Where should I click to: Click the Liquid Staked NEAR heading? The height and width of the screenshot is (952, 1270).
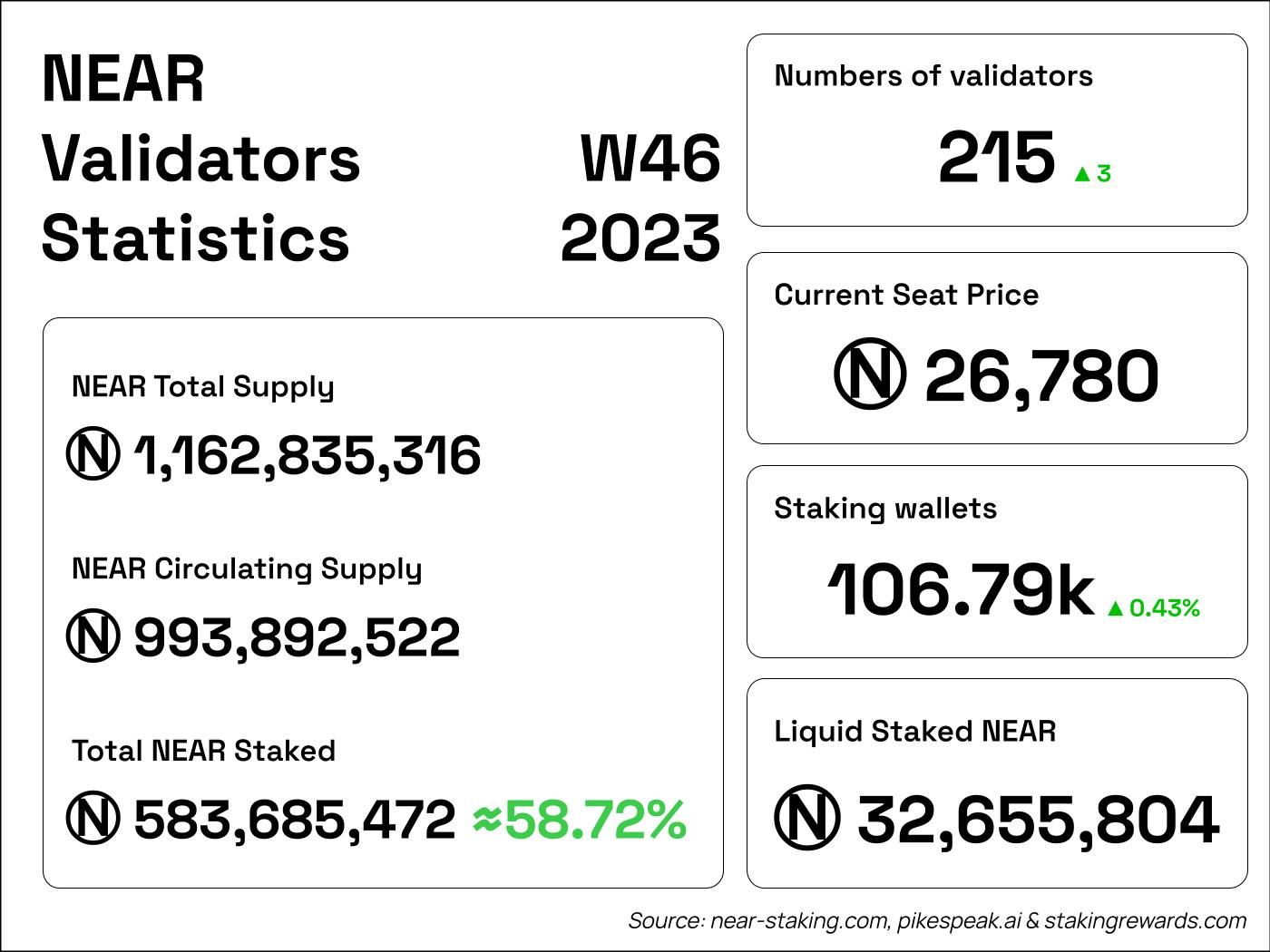(x=914, y=731)
